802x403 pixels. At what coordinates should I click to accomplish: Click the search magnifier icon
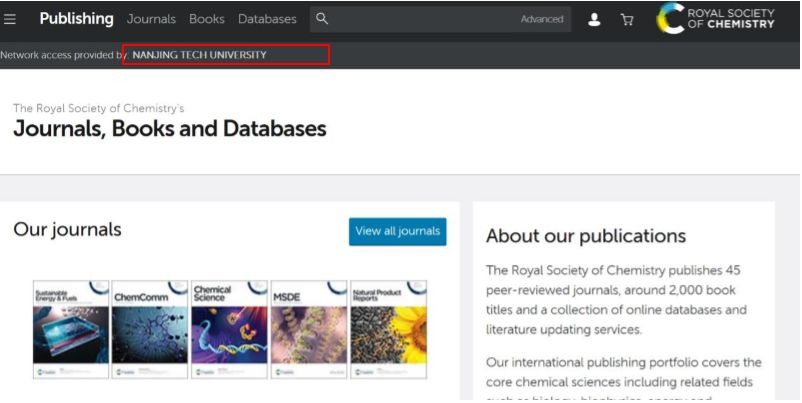pyautogui.click(x=322, y=19)
